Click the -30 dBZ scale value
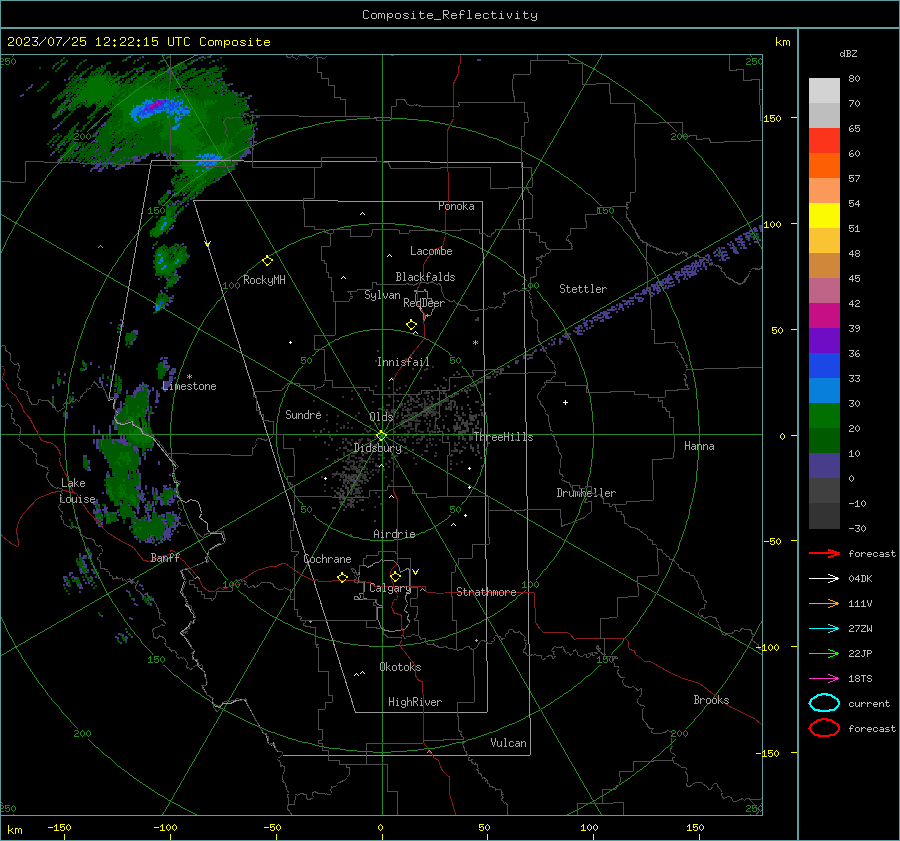Screen dimensions: 900x841 [x=857, y=528]
